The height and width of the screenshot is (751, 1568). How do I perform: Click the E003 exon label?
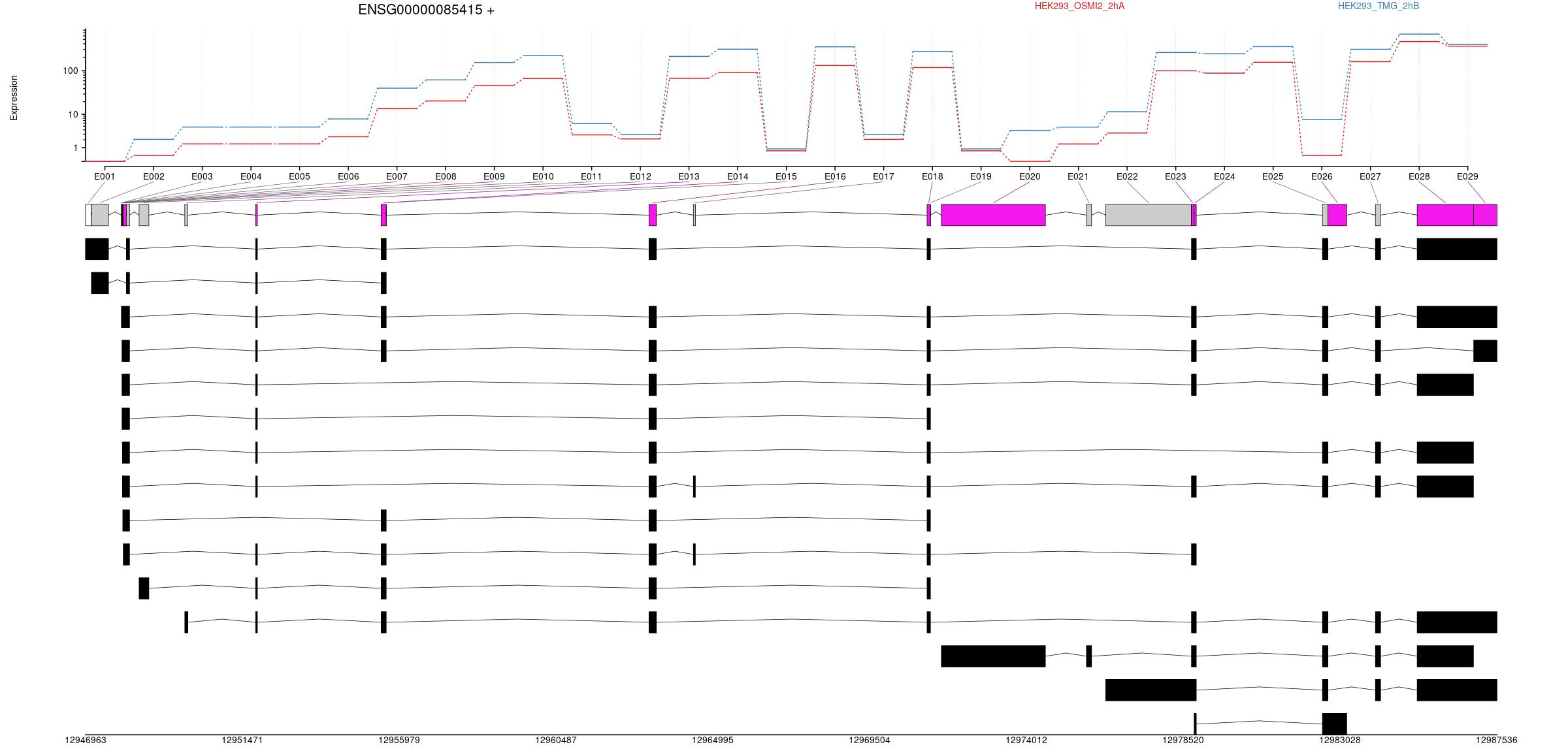(x=202, y=176)
